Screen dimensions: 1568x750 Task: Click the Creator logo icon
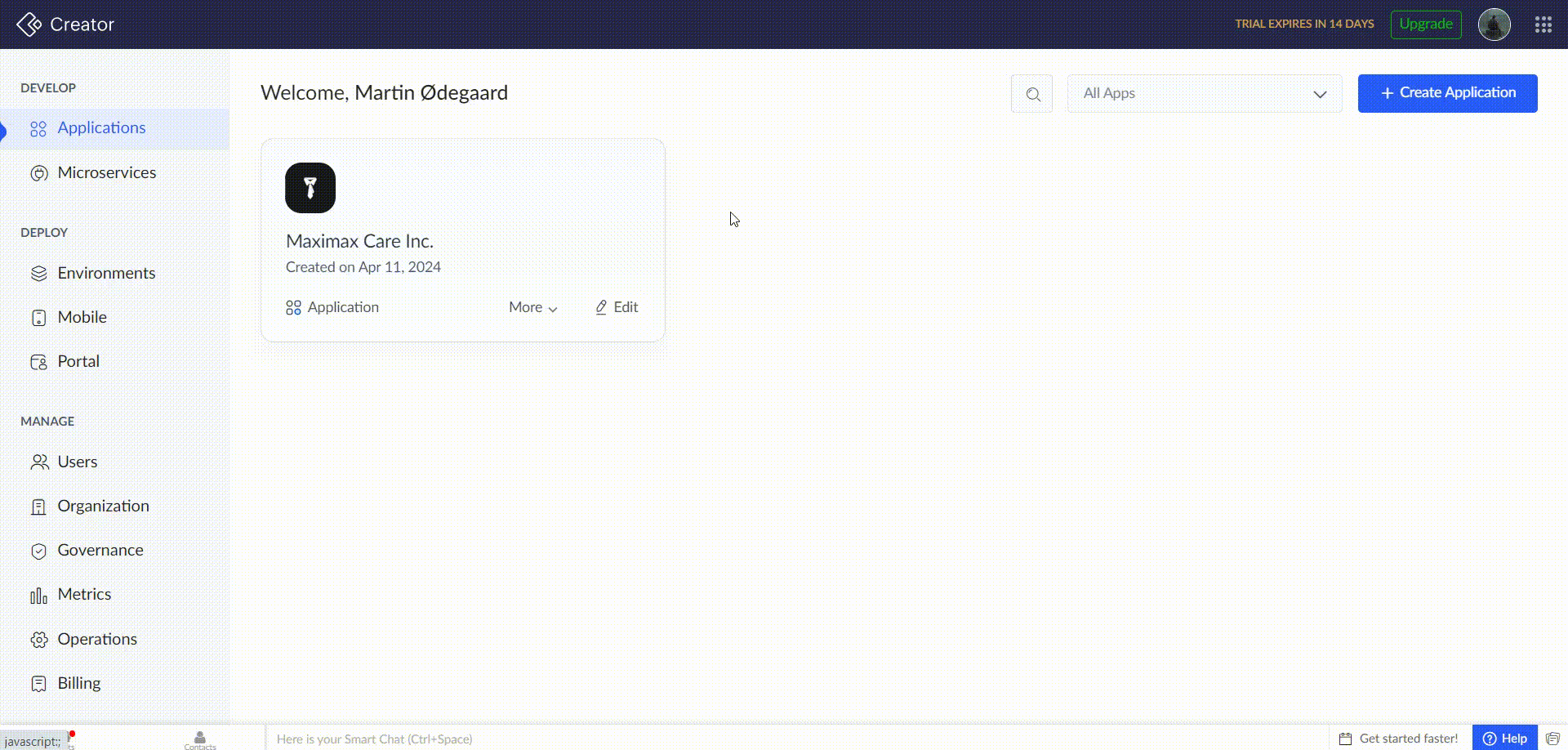(29, 25)
